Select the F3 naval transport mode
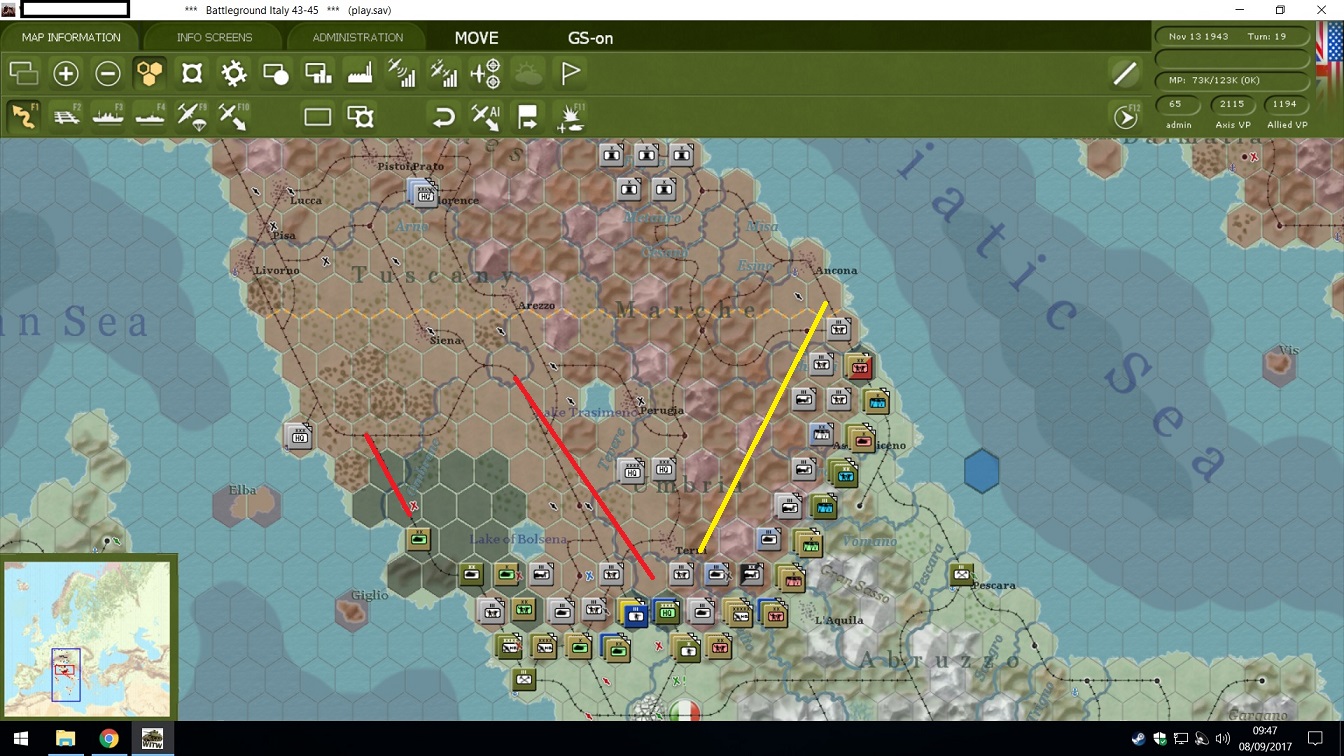Screen dimensions: 1344x756 (108, 116)
